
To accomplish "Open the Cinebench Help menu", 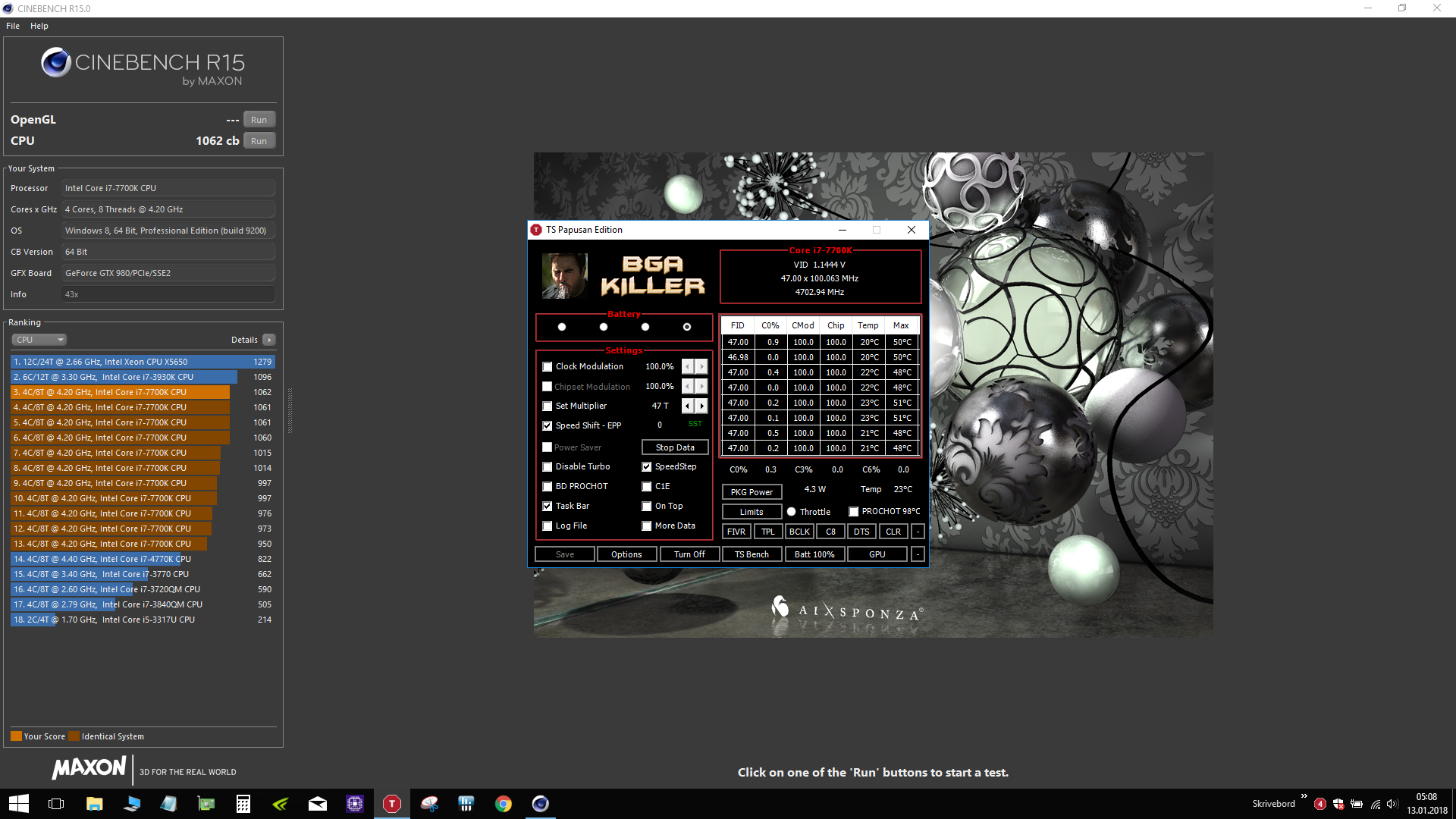I will coord(39,26).
